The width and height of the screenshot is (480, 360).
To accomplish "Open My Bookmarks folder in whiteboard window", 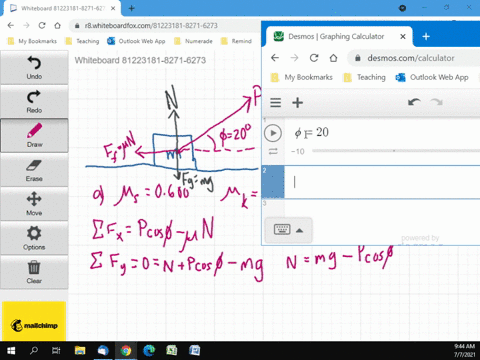I will coord(33,41).
